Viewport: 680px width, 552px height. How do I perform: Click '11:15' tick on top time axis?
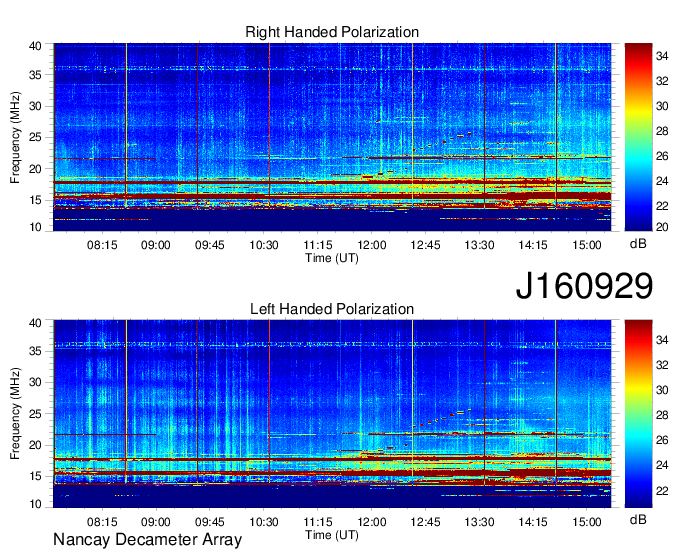click(x=317, y=245)
